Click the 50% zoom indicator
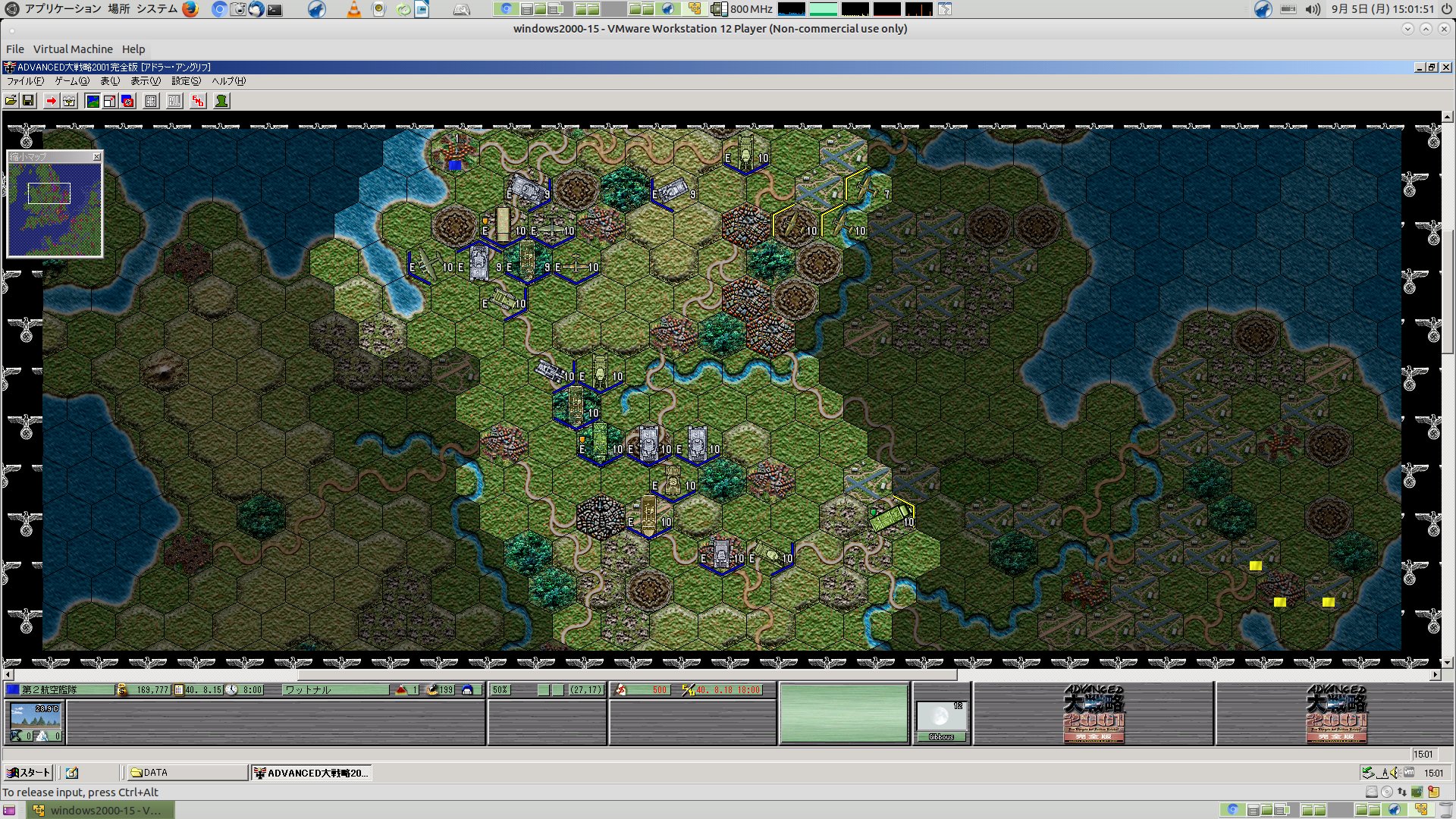 pos(500,690)
